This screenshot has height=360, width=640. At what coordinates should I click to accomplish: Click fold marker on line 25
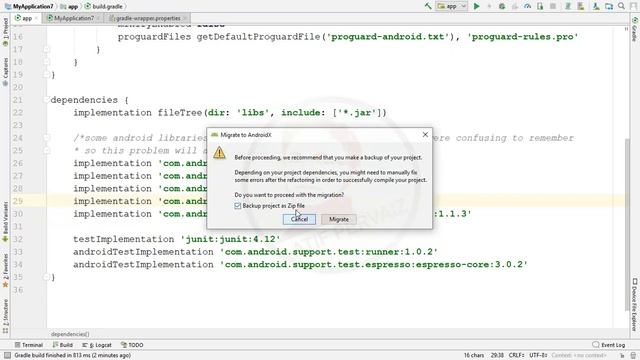pos(46,150)
